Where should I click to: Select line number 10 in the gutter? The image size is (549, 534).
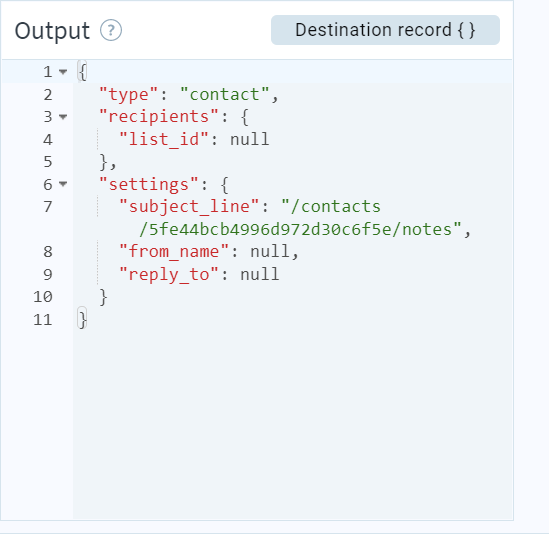tap(43, 297)
